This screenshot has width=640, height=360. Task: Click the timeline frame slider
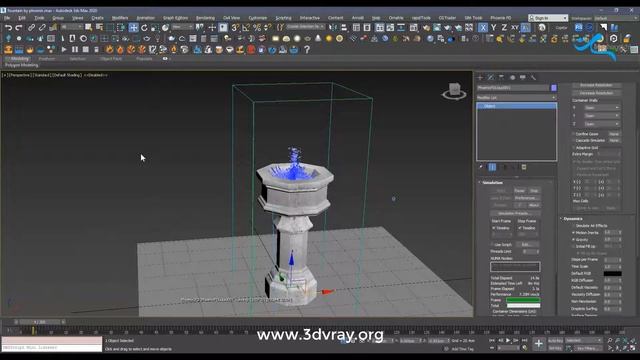[41, 322]
